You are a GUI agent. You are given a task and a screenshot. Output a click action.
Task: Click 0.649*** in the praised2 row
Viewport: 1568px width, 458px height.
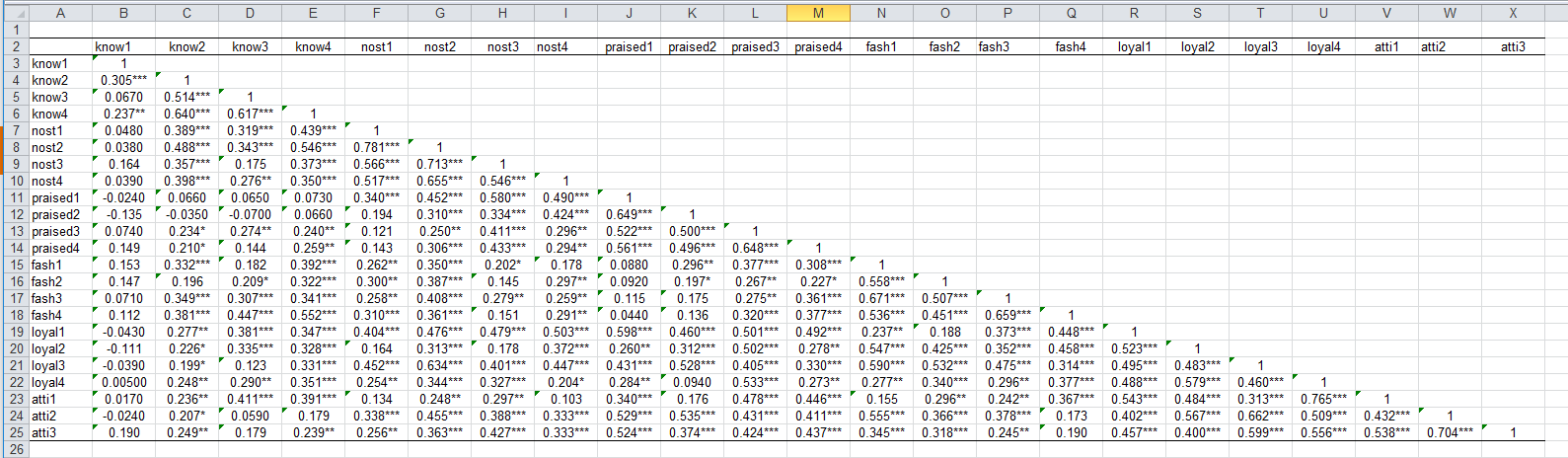pyautogui.click(x=629, y=214)
